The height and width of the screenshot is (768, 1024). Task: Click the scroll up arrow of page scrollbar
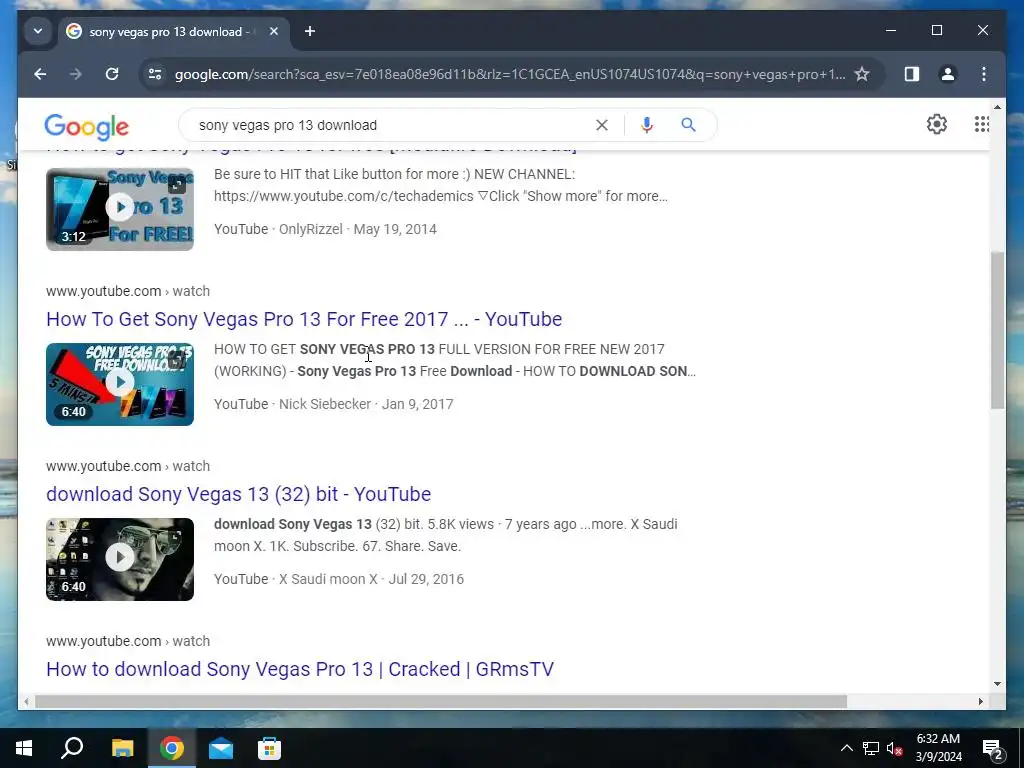click(x=997, y=107)
